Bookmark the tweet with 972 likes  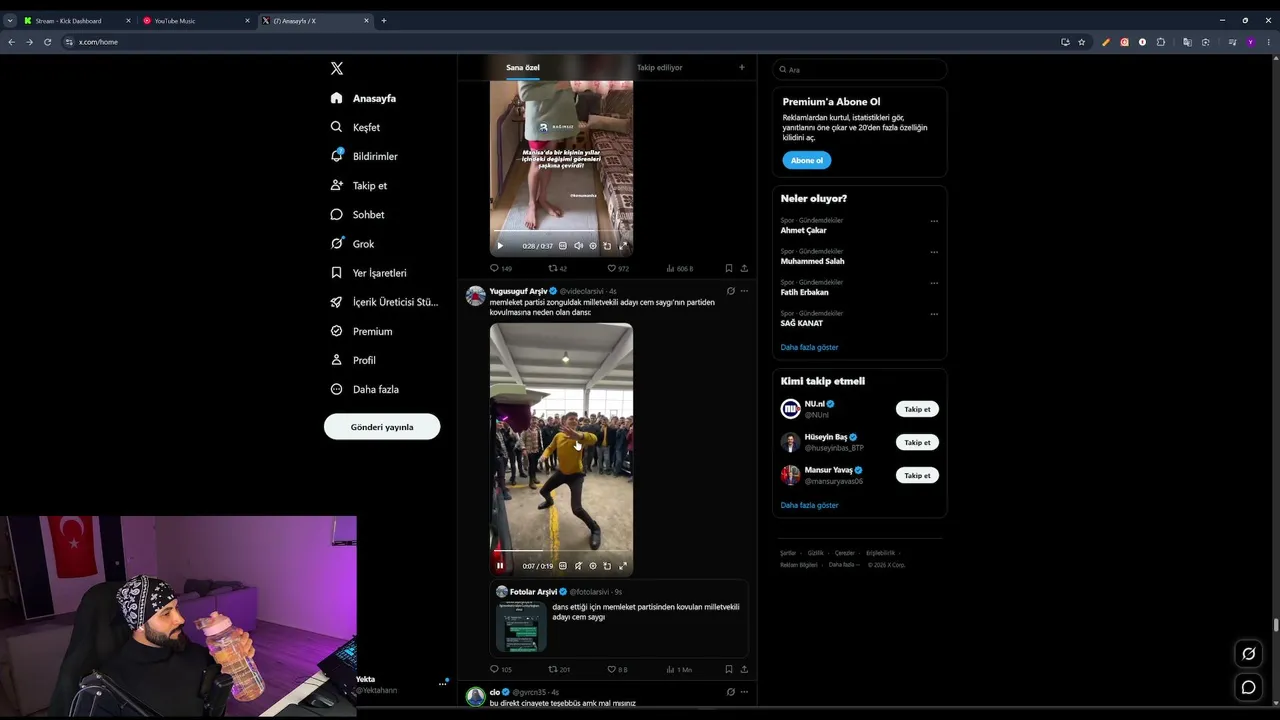tap(729, 268)
